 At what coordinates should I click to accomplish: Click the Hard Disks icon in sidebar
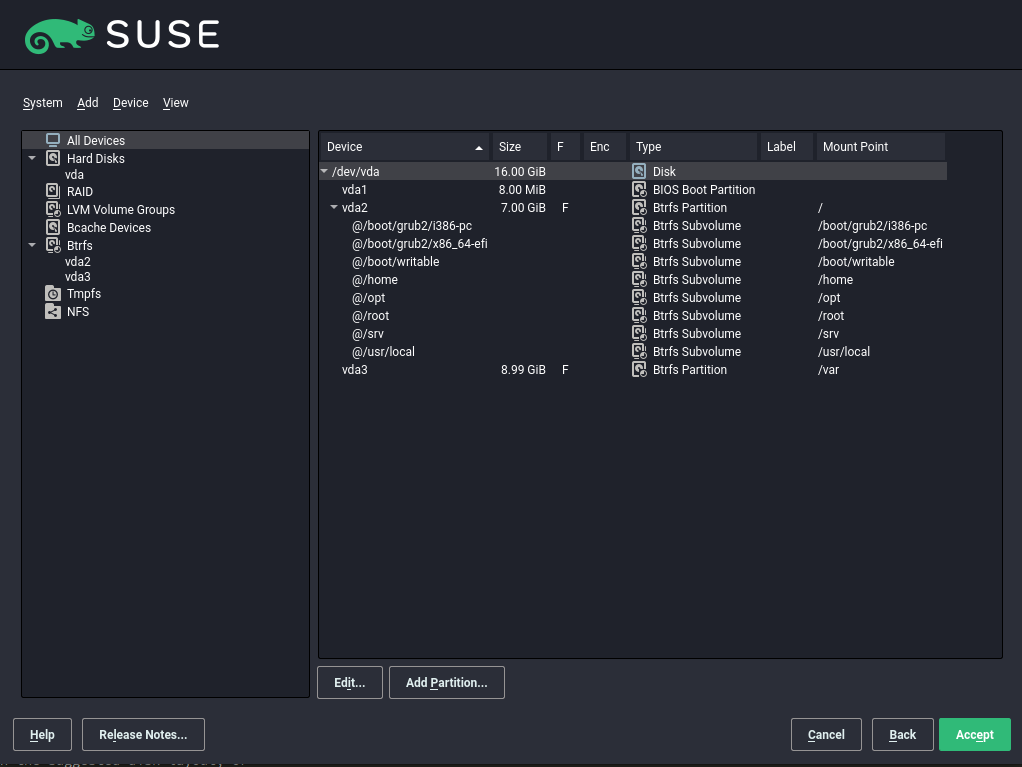tap(53, 159)
